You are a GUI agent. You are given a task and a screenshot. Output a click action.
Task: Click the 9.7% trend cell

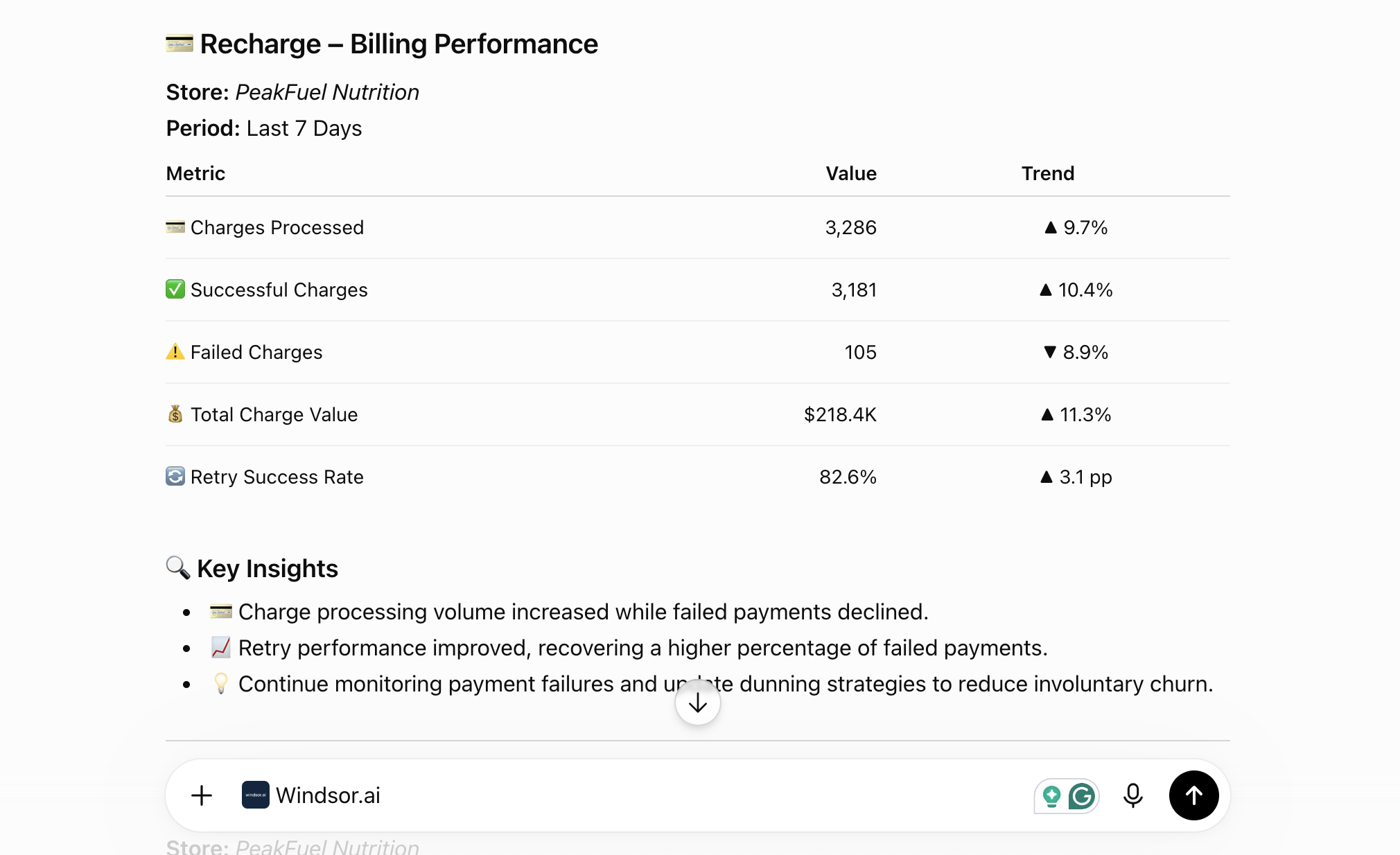(x=1076, y=227)
